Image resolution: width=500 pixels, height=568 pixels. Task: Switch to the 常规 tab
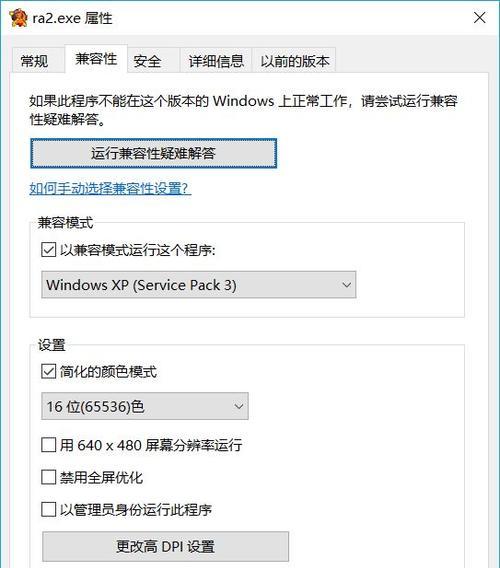click(x=34, y=60)
